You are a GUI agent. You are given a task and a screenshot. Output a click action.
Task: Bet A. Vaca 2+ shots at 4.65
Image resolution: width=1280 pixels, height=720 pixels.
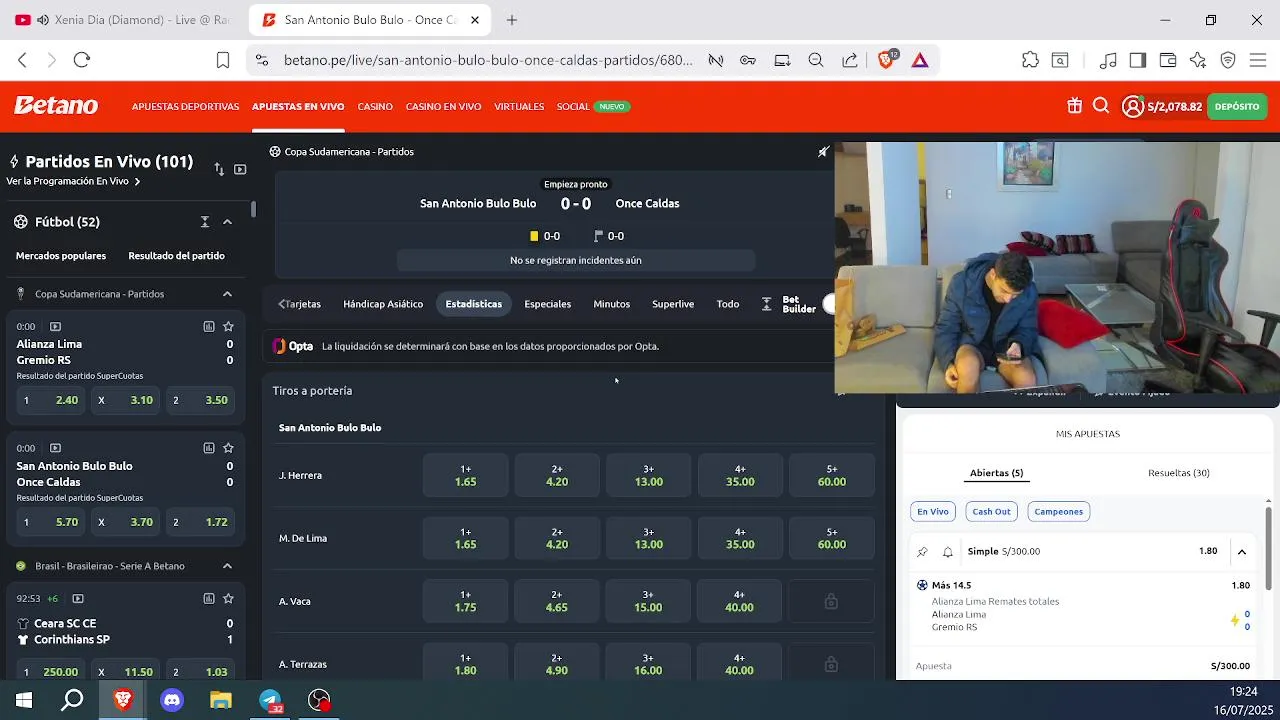tap(557, 601)
